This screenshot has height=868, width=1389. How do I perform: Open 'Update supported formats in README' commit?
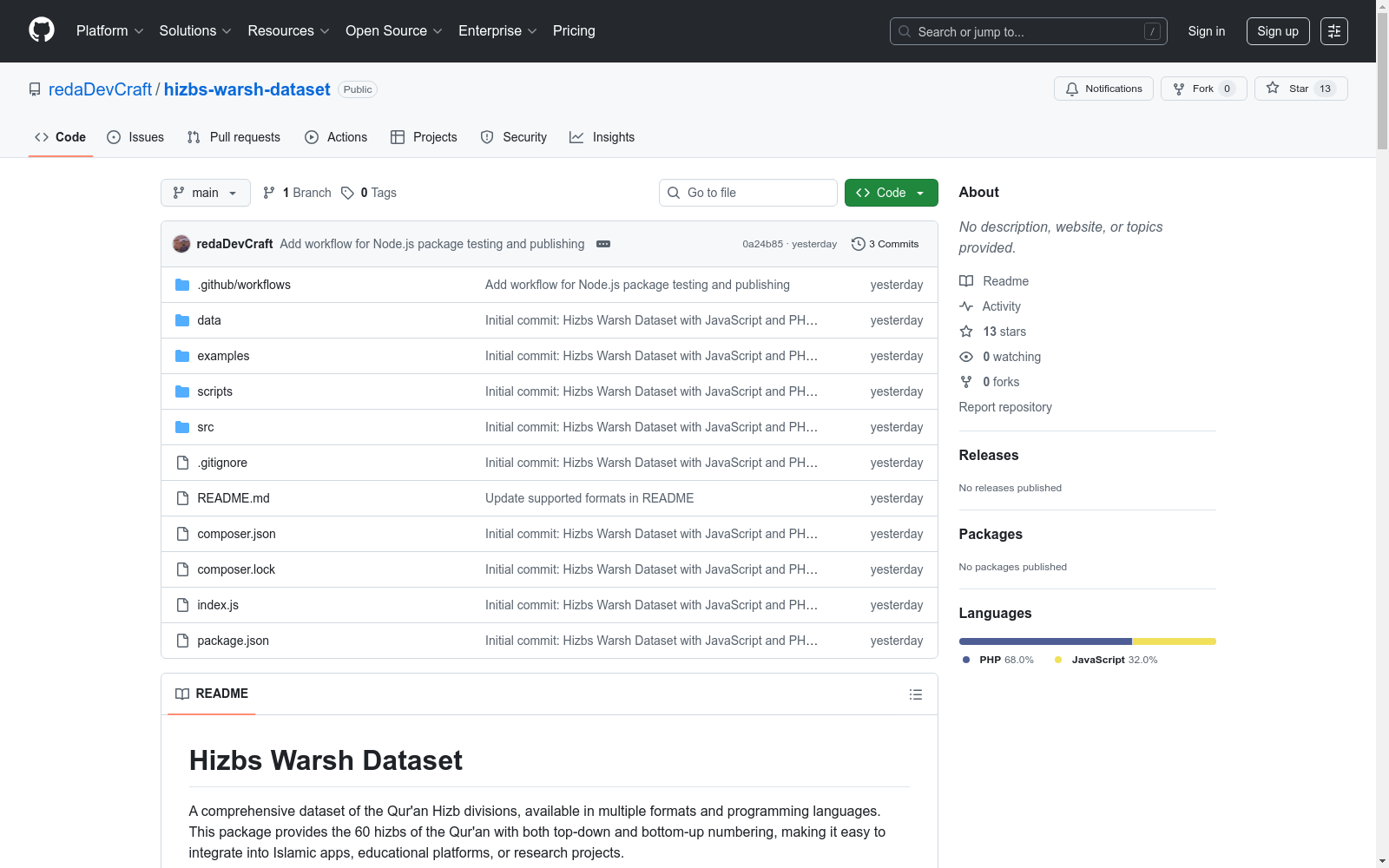pos(589,498)
